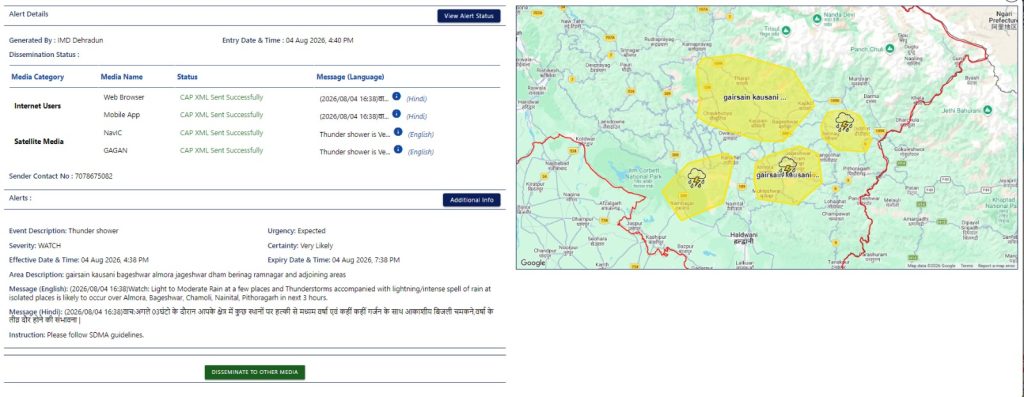
Task: Open the Additional Info button
Action: point(472,200)
